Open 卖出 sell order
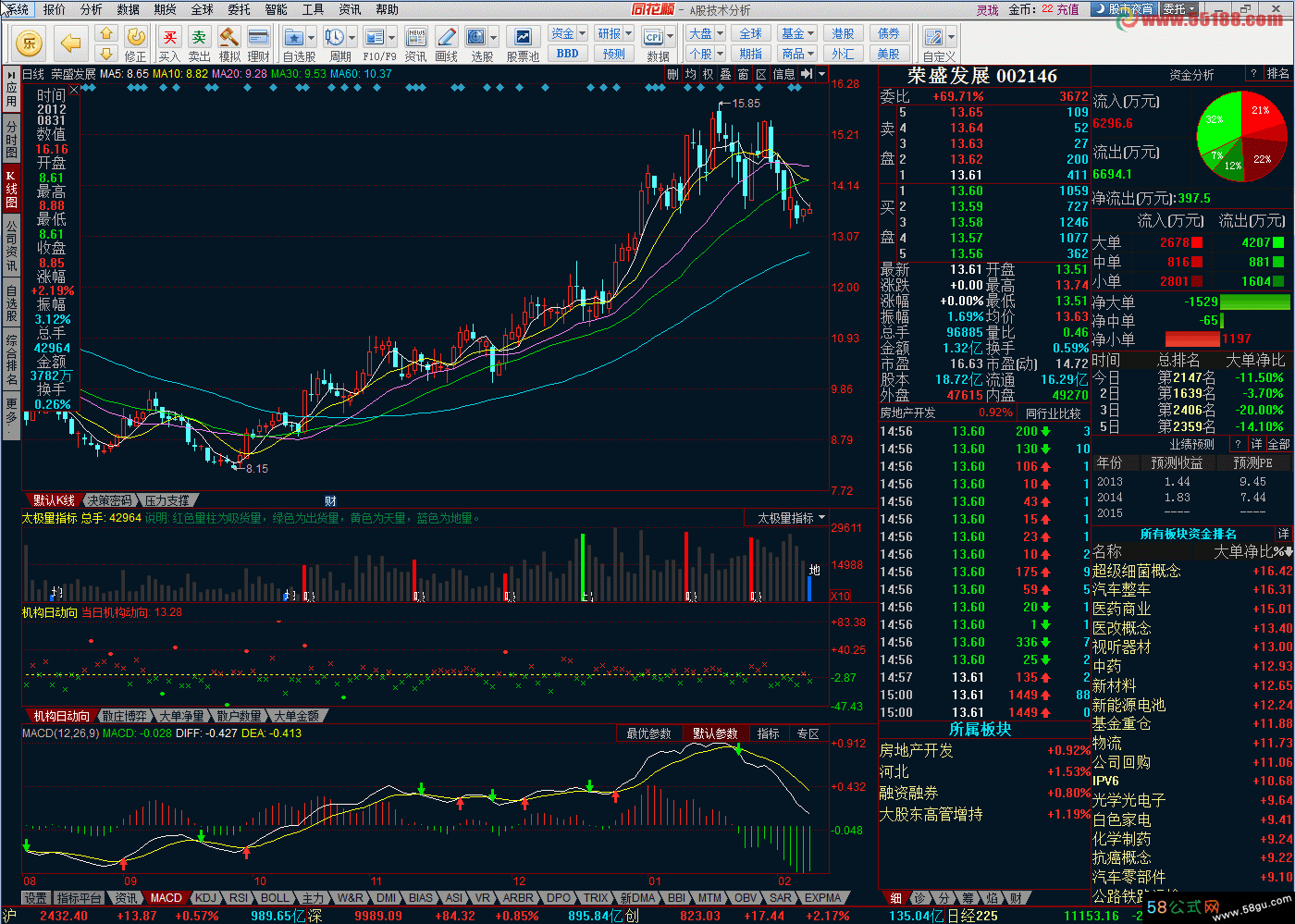1295x924 pixels. click(x=199, y=37)
